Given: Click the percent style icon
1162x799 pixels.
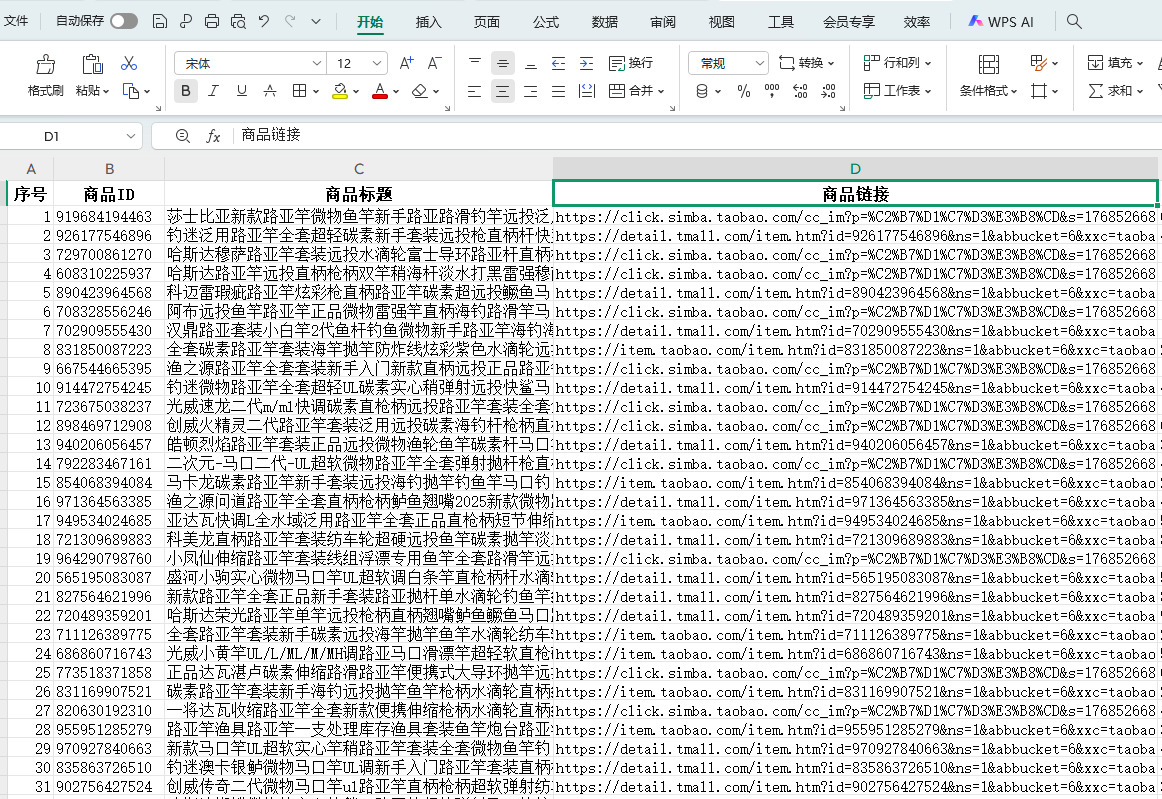Looking at the screenshot, I should tap(743, 91).
